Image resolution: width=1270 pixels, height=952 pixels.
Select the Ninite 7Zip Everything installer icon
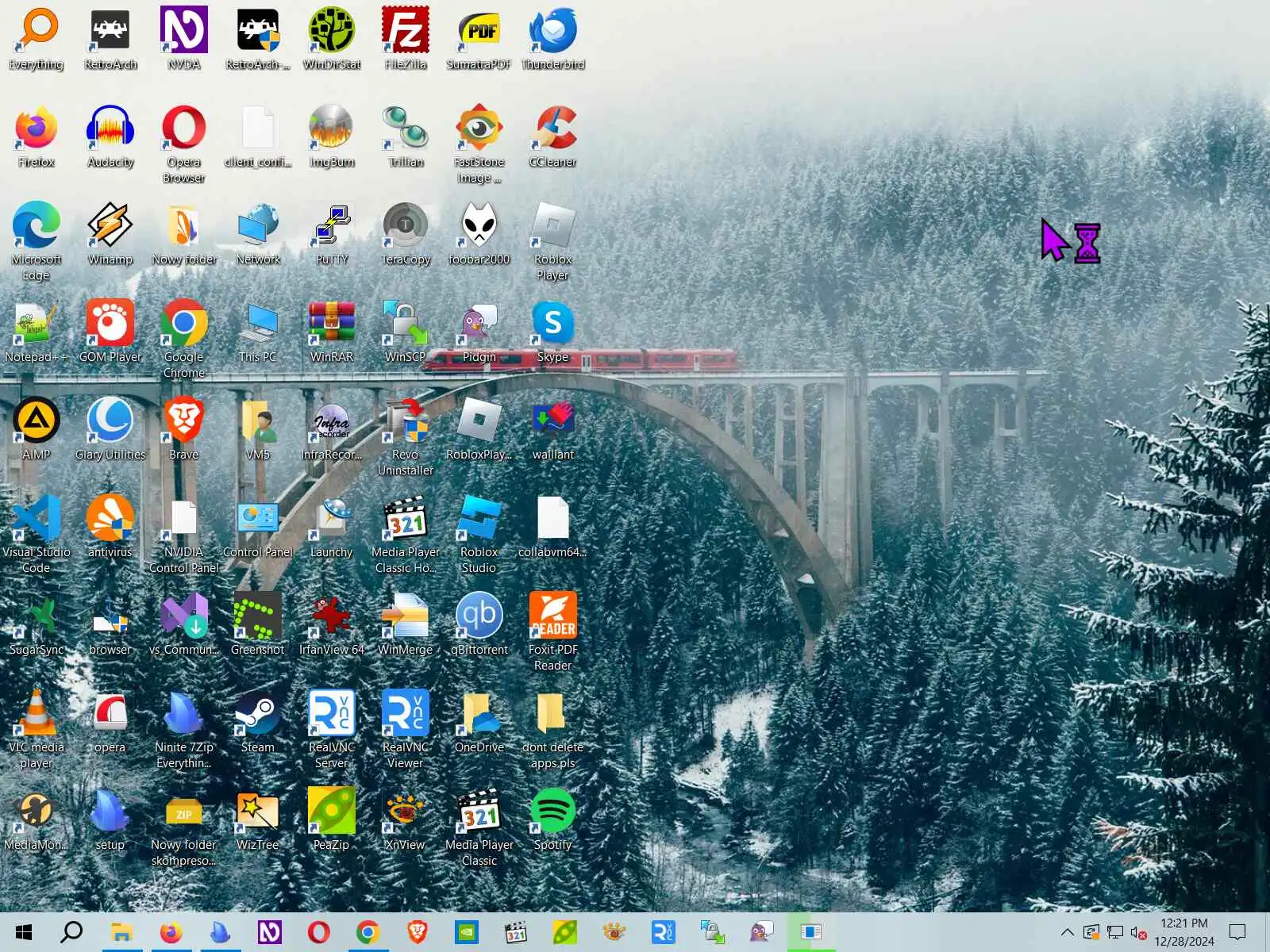(184, 729)
